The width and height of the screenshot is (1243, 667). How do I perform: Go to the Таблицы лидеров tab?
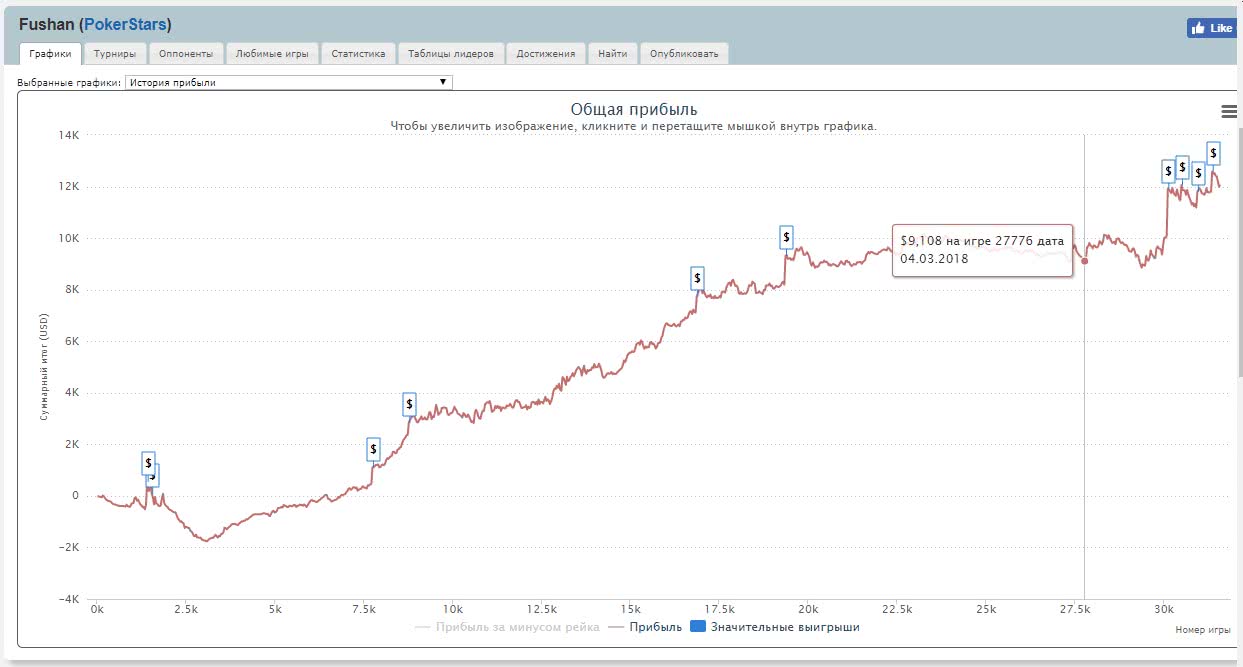(x=450, y=53)
